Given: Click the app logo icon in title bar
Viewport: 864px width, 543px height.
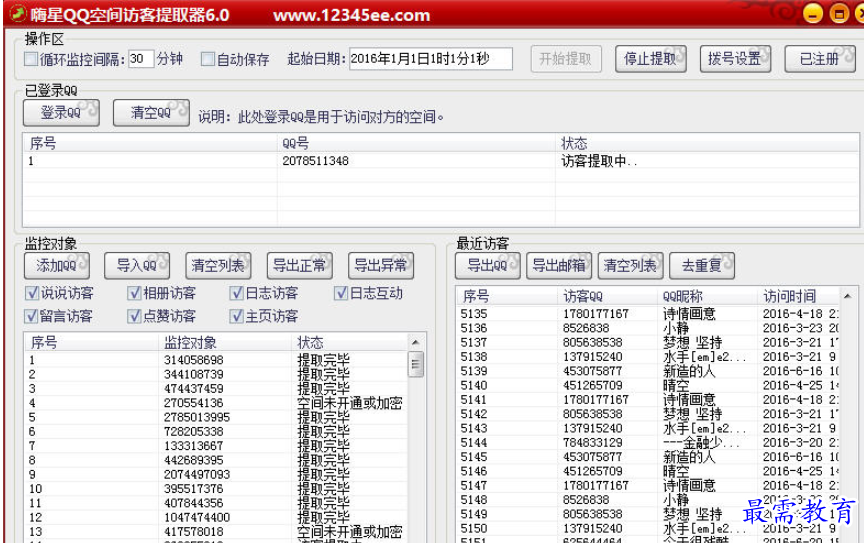Looking at the screenshot, I should click(x=18, y=12).
